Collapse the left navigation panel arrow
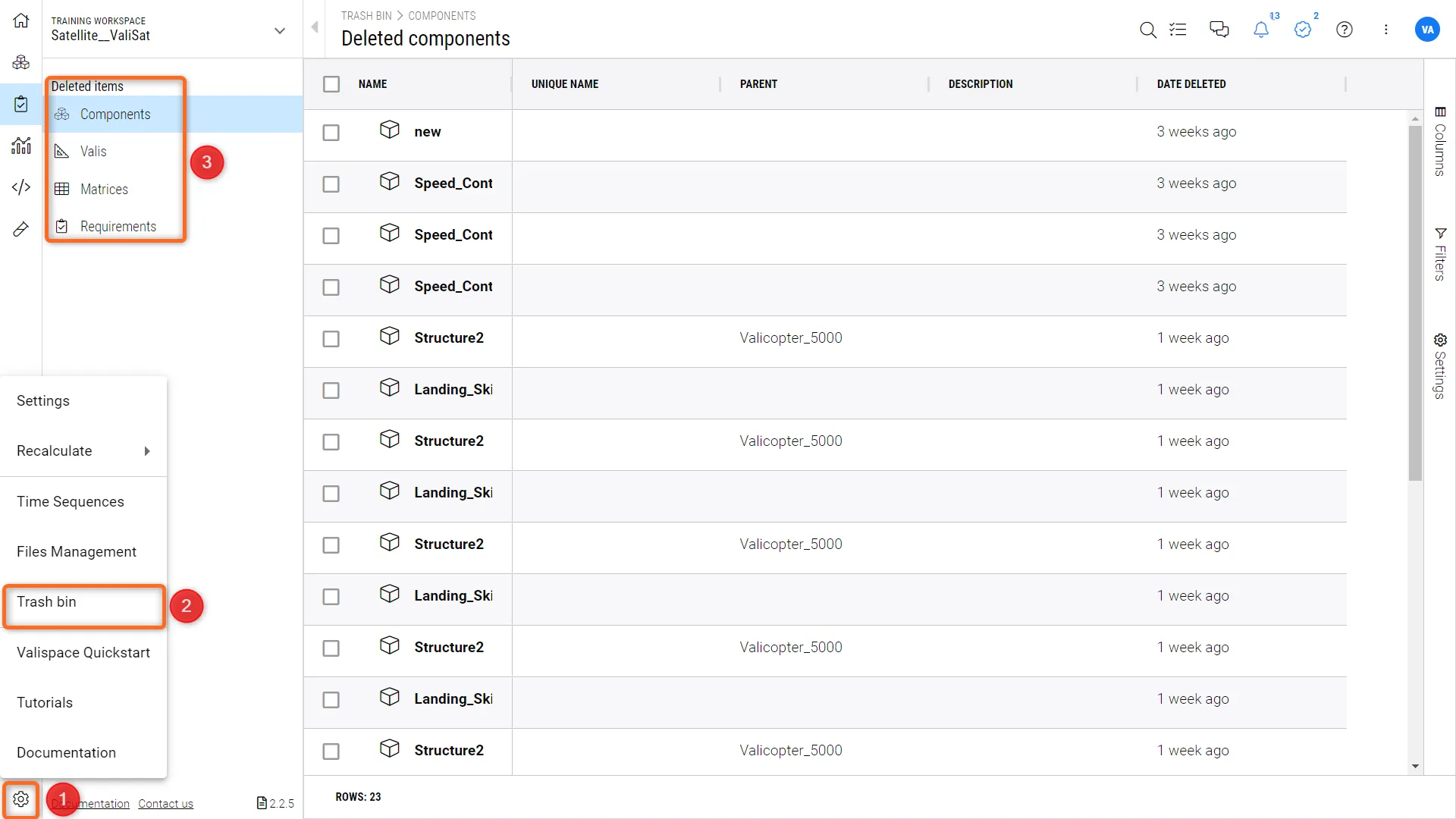 point(315,28)
